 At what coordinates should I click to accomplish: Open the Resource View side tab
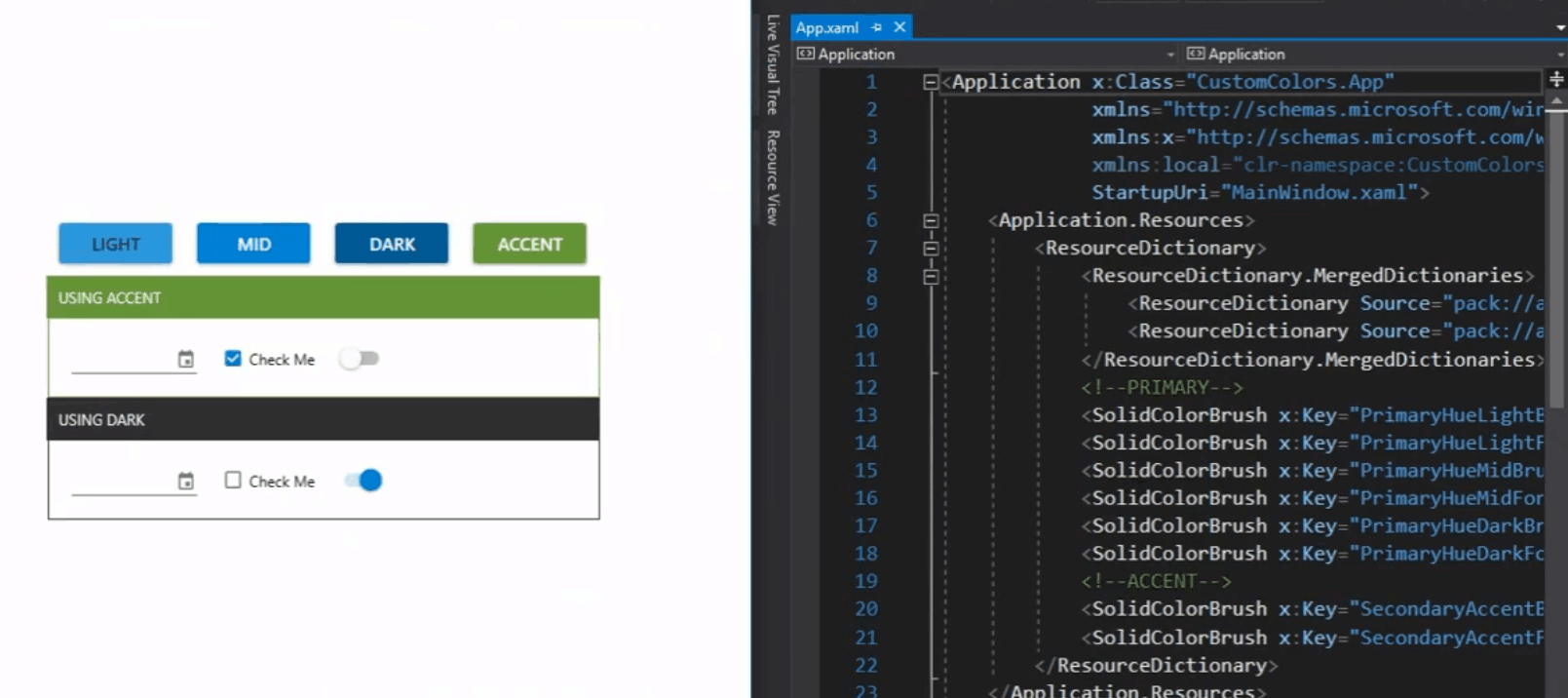point(773,177)
